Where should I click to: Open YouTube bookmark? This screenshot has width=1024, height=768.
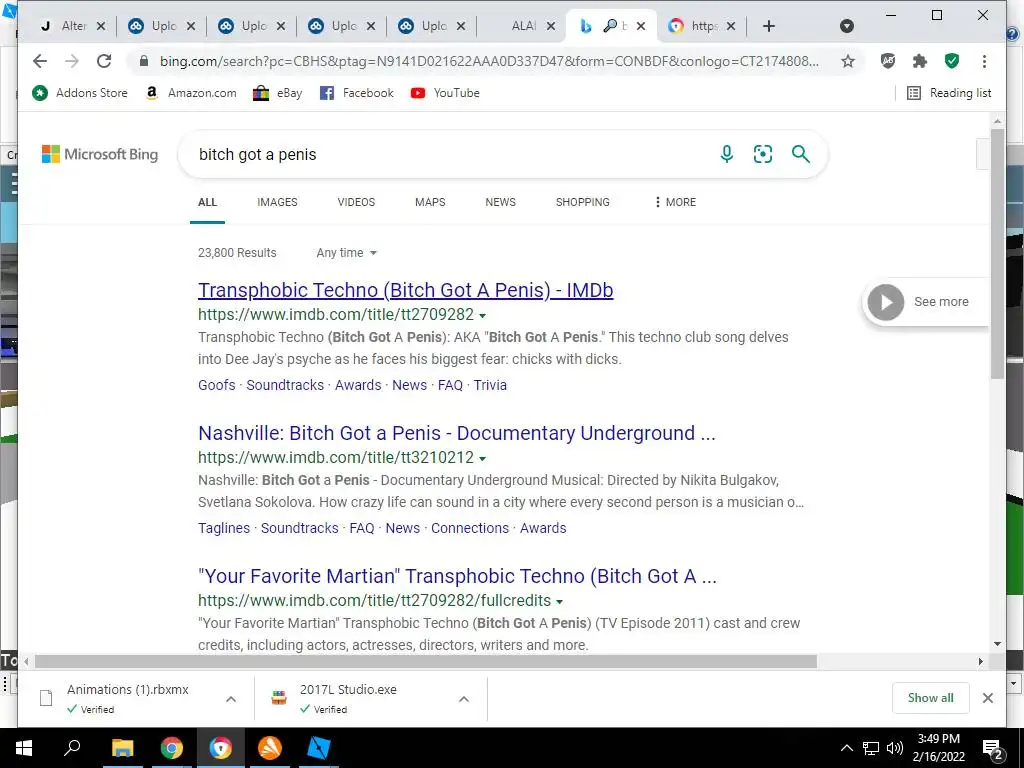pyautogui.click(x=445, y=93)
